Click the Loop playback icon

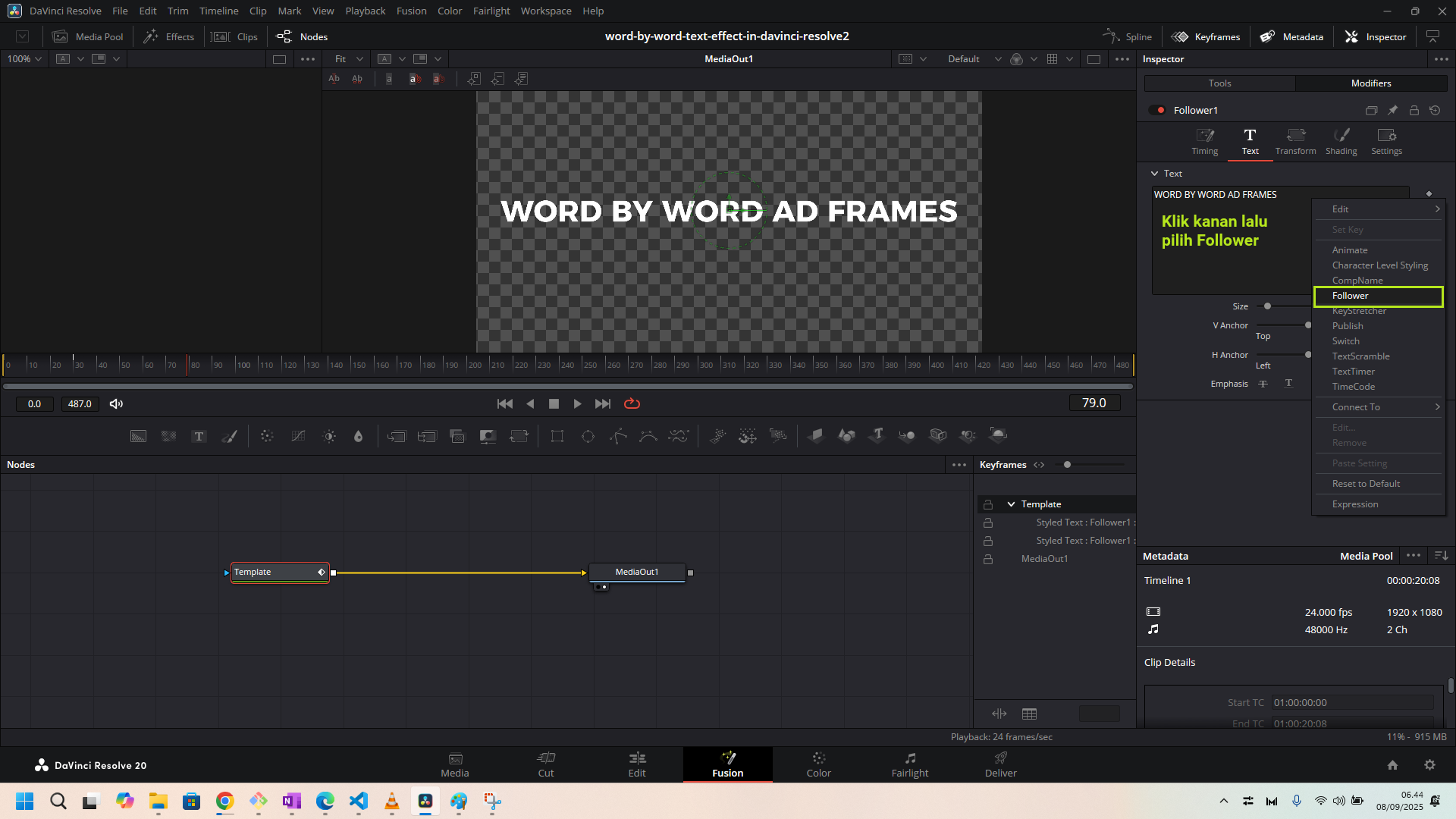632,403
